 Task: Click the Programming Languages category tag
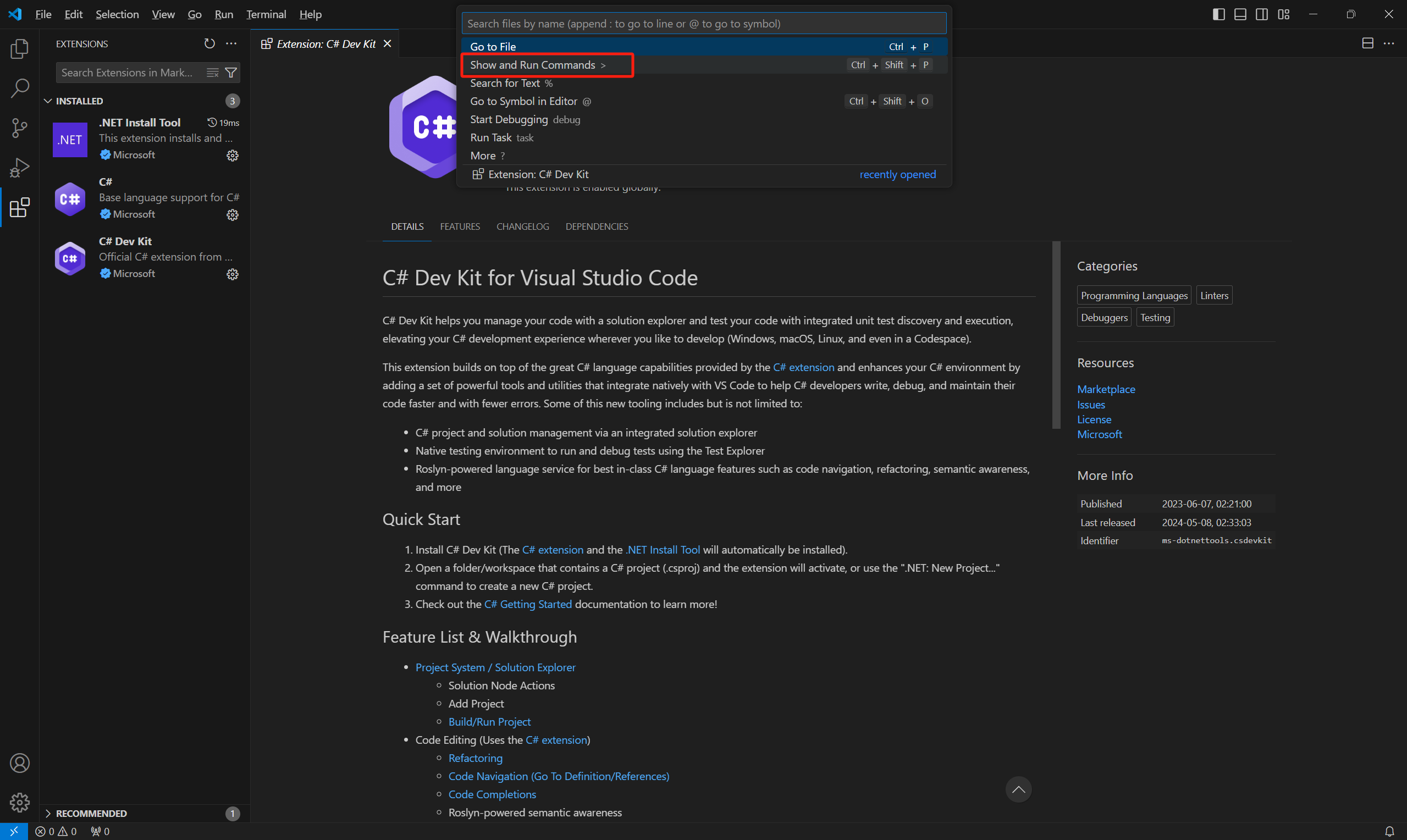1134,295
